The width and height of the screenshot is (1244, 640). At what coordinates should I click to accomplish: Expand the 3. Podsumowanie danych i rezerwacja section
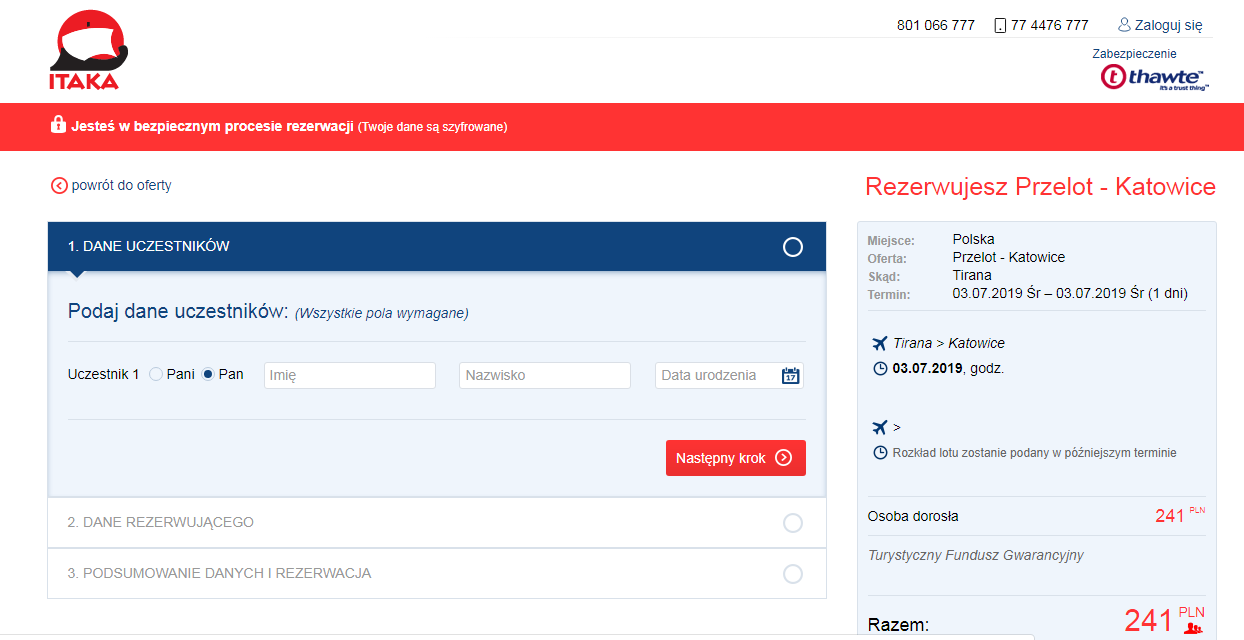click(x=437, y=573)
